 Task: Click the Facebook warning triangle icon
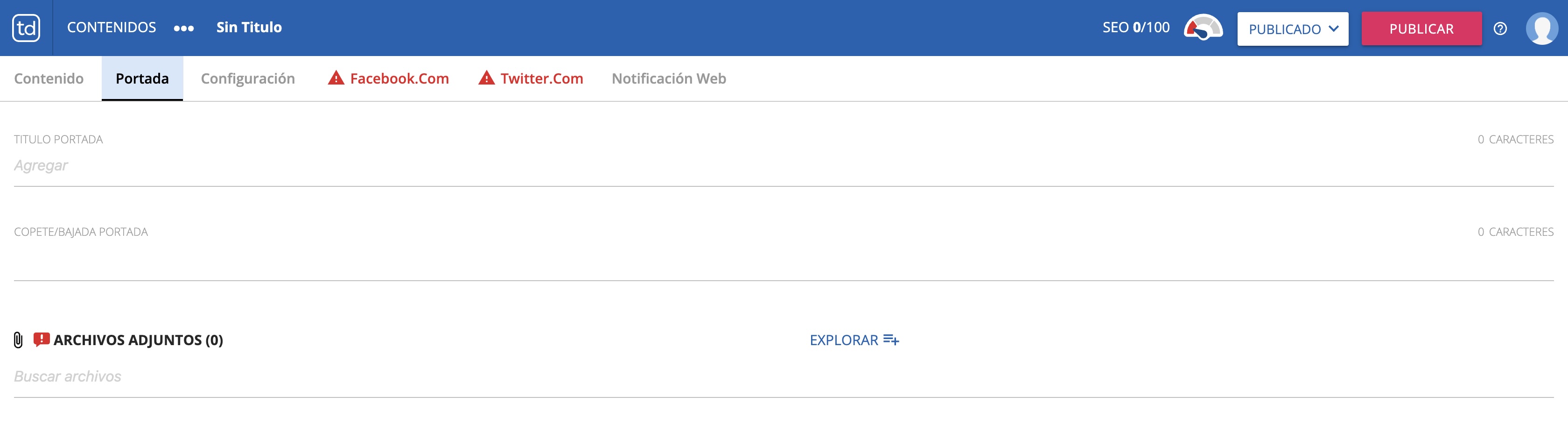336,78
